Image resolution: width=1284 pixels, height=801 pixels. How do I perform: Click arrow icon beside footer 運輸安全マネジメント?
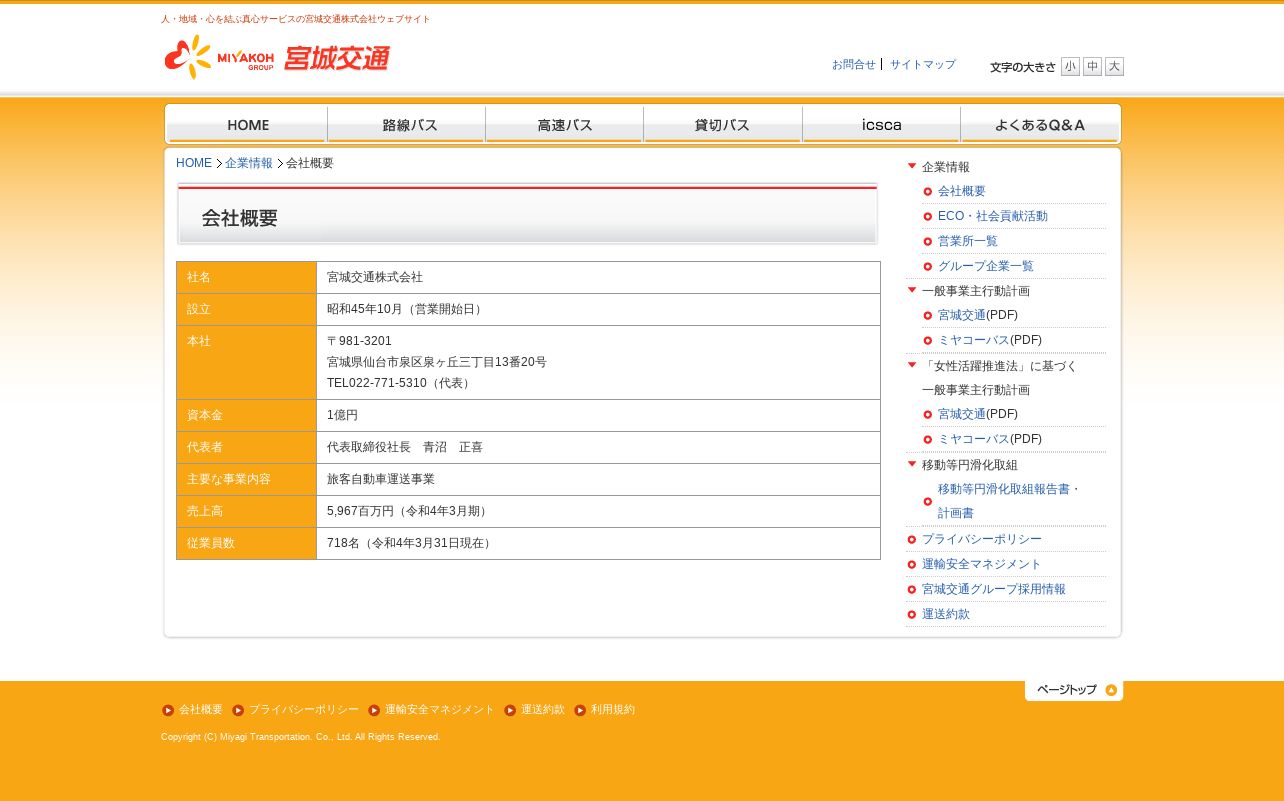pyautogui.click(x=374, y=710)
